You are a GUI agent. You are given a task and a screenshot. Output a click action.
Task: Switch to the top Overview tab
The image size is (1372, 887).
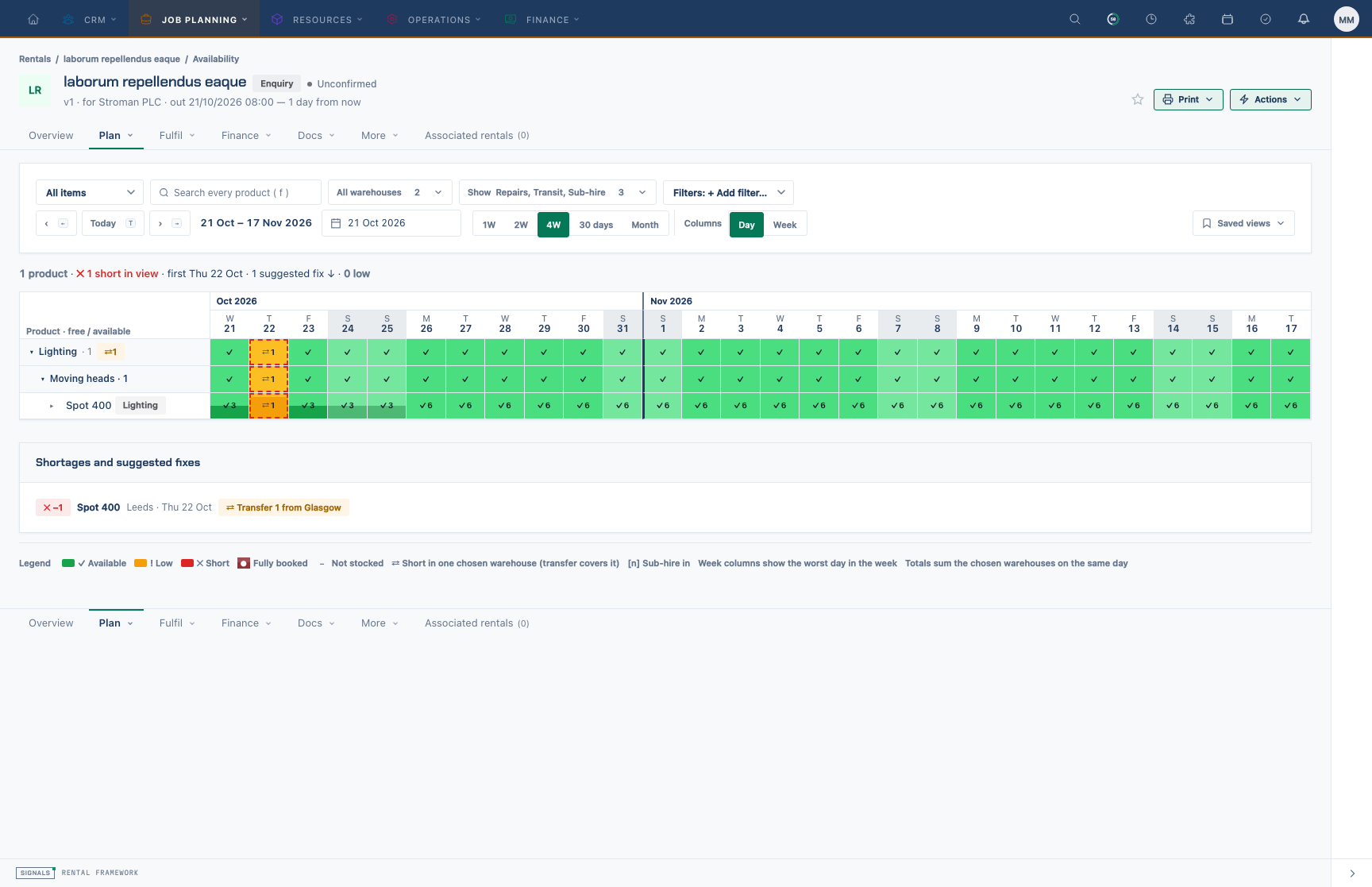(x=51, y=135)
